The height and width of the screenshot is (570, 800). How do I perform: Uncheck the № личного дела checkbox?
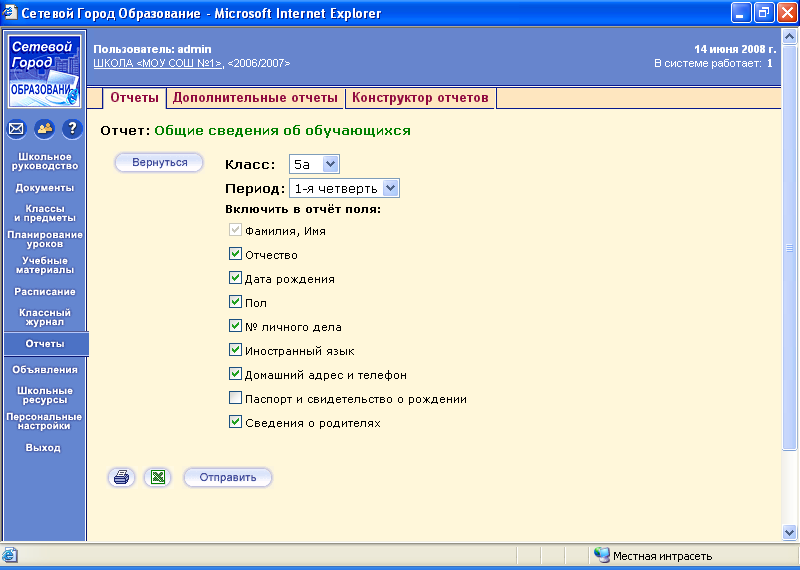[x=235, y=326]
